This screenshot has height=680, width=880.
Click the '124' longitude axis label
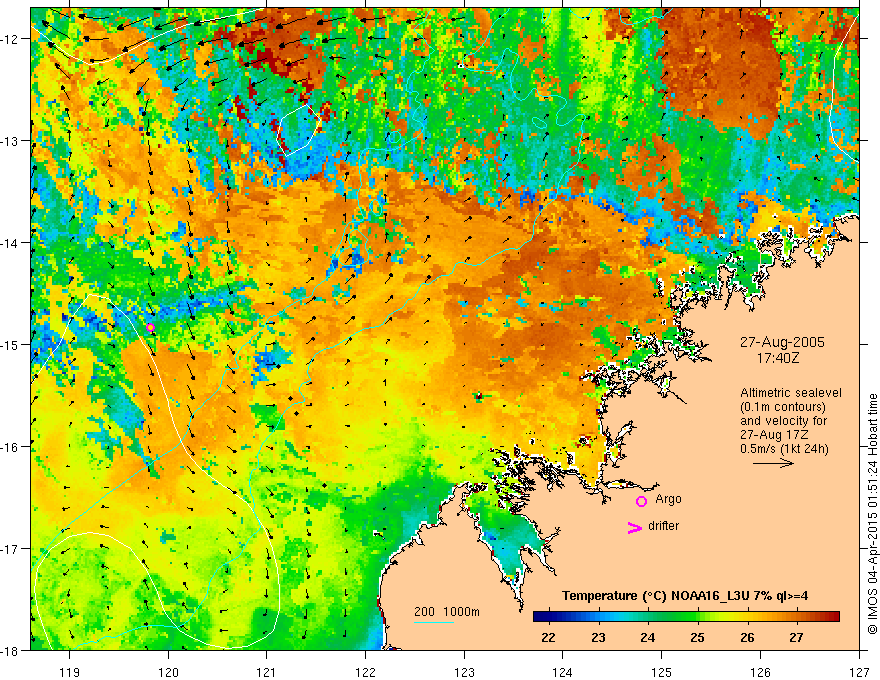pos(563,672)
